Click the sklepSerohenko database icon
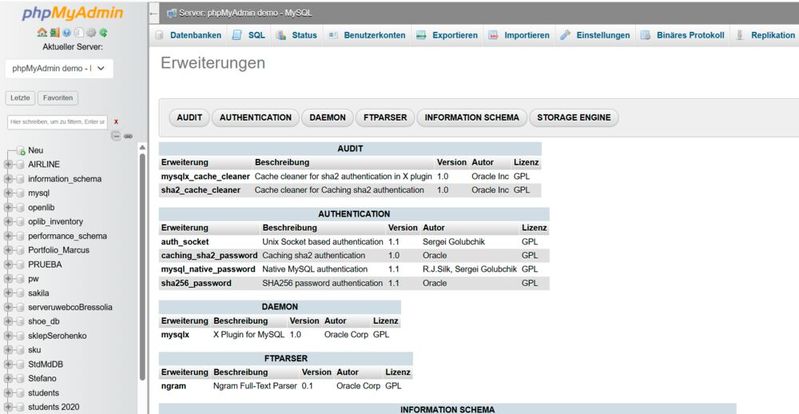 tap(20, 336)
